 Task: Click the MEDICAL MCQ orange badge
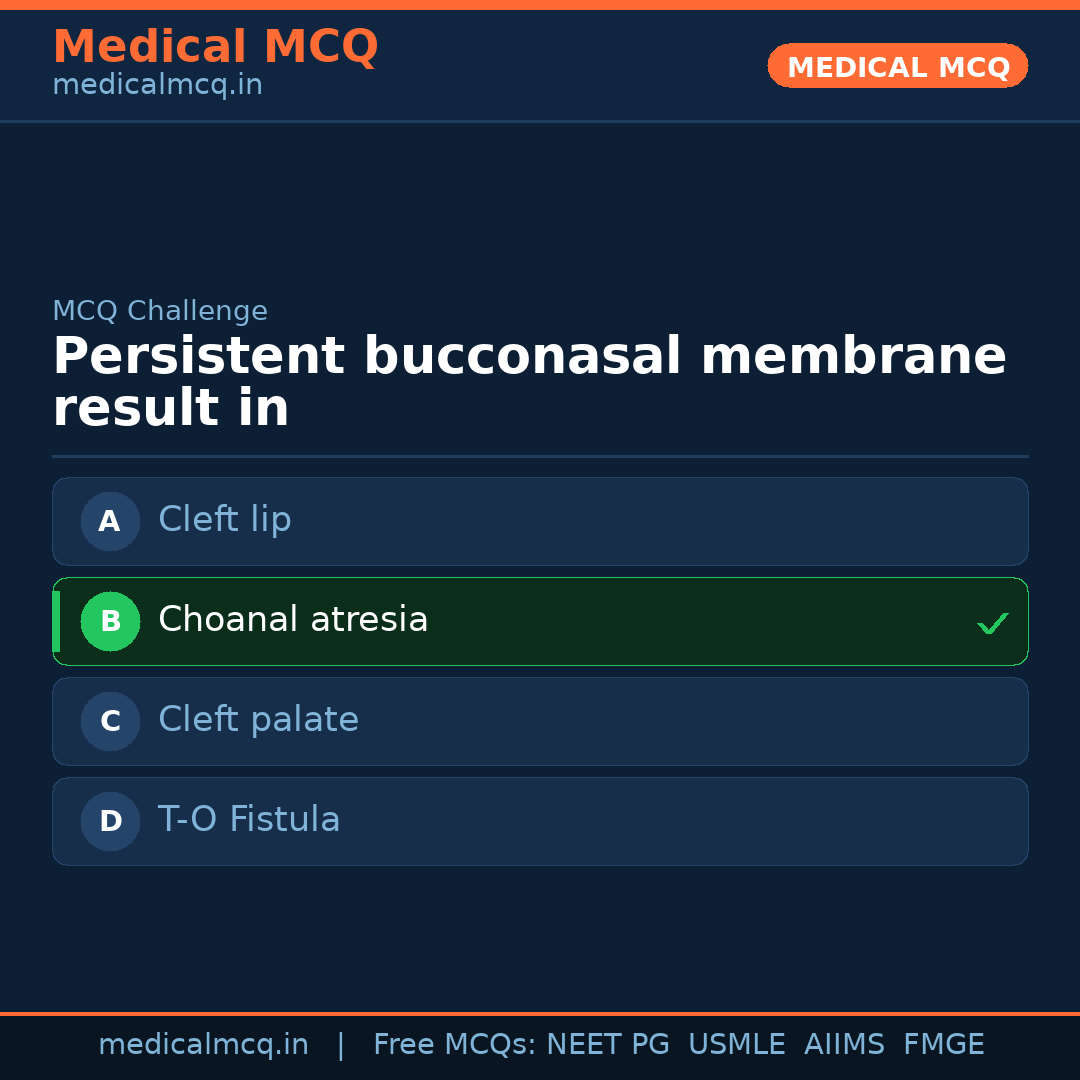point(897,66)
